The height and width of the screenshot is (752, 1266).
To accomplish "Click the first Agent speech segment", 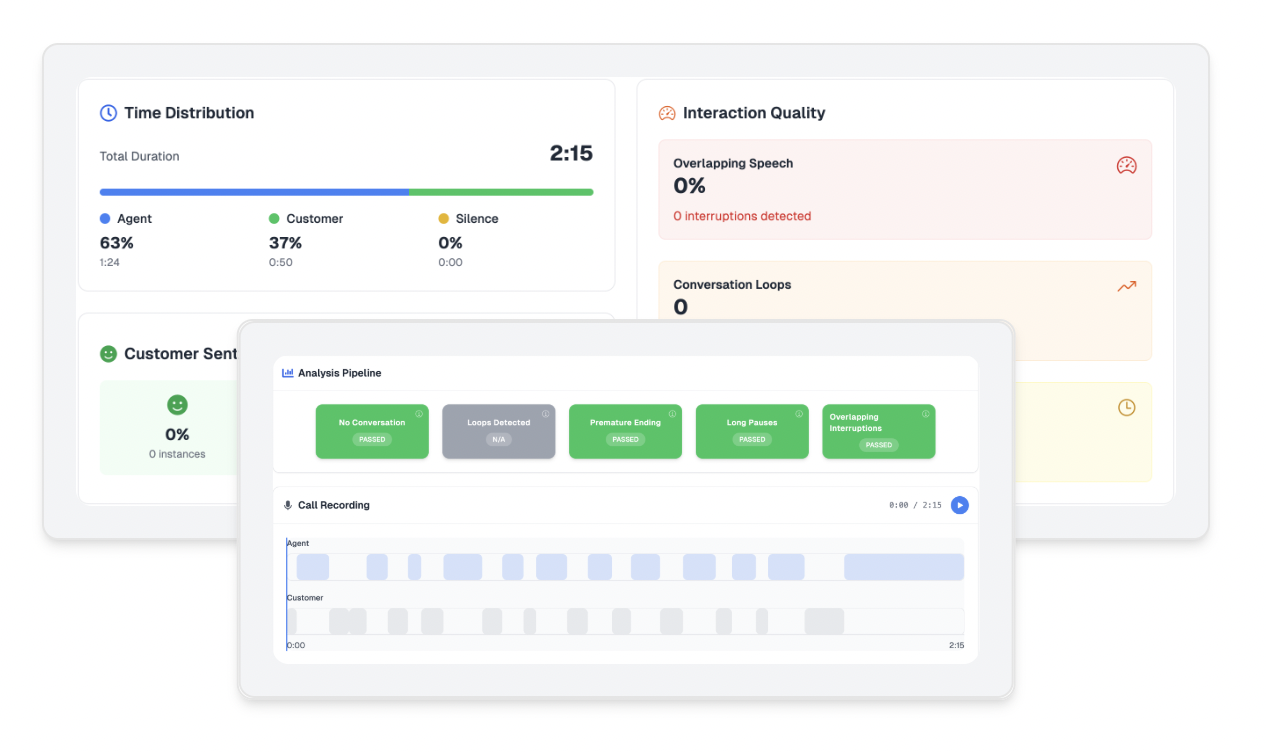I will [312, 567].
